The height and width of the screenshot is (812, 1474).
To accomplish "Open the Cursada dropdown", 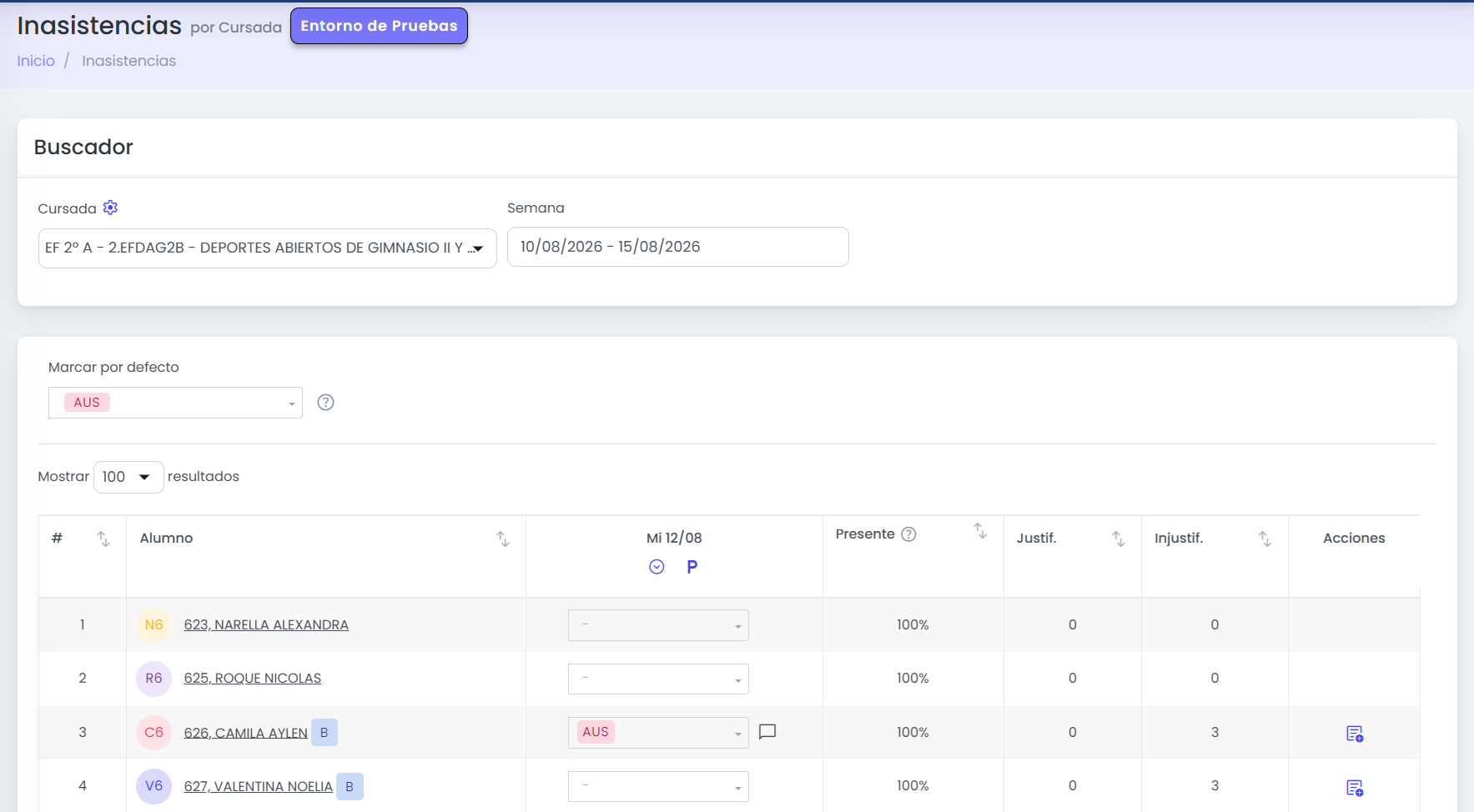I will point(268,248).
